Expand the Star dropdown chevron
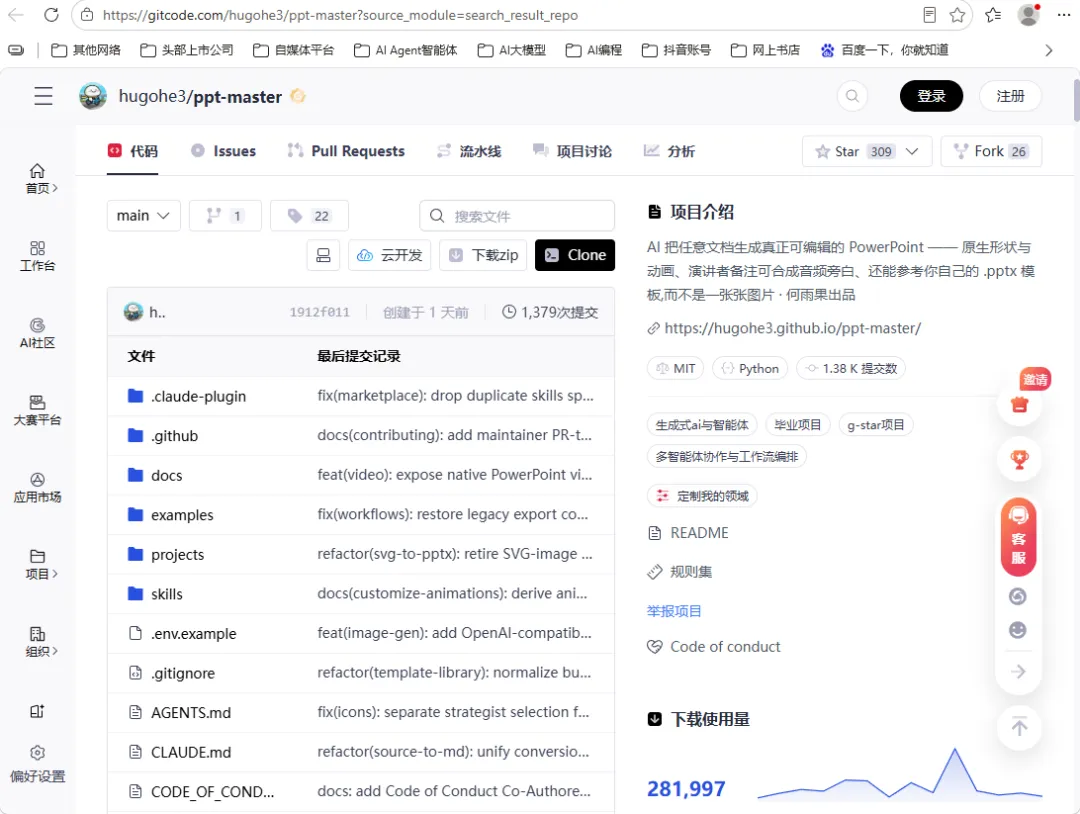 click(912, 152)
